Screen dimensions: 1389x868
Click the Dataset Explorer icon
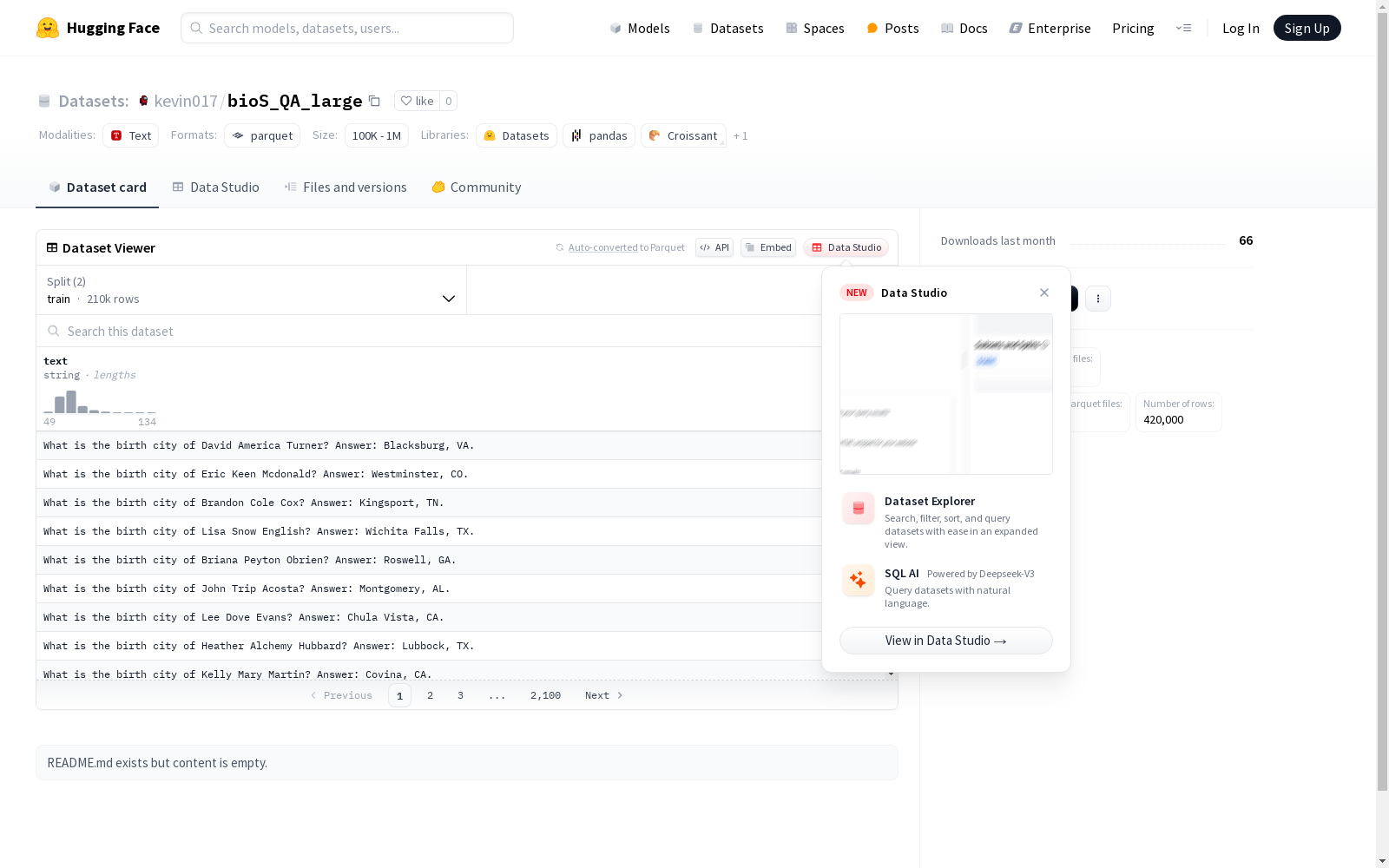point(859,509)
